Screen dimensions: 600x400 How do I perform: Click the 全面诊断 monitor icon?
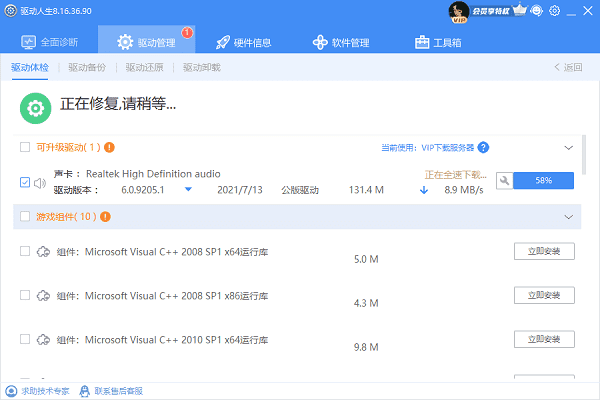(x=28, y=42)
